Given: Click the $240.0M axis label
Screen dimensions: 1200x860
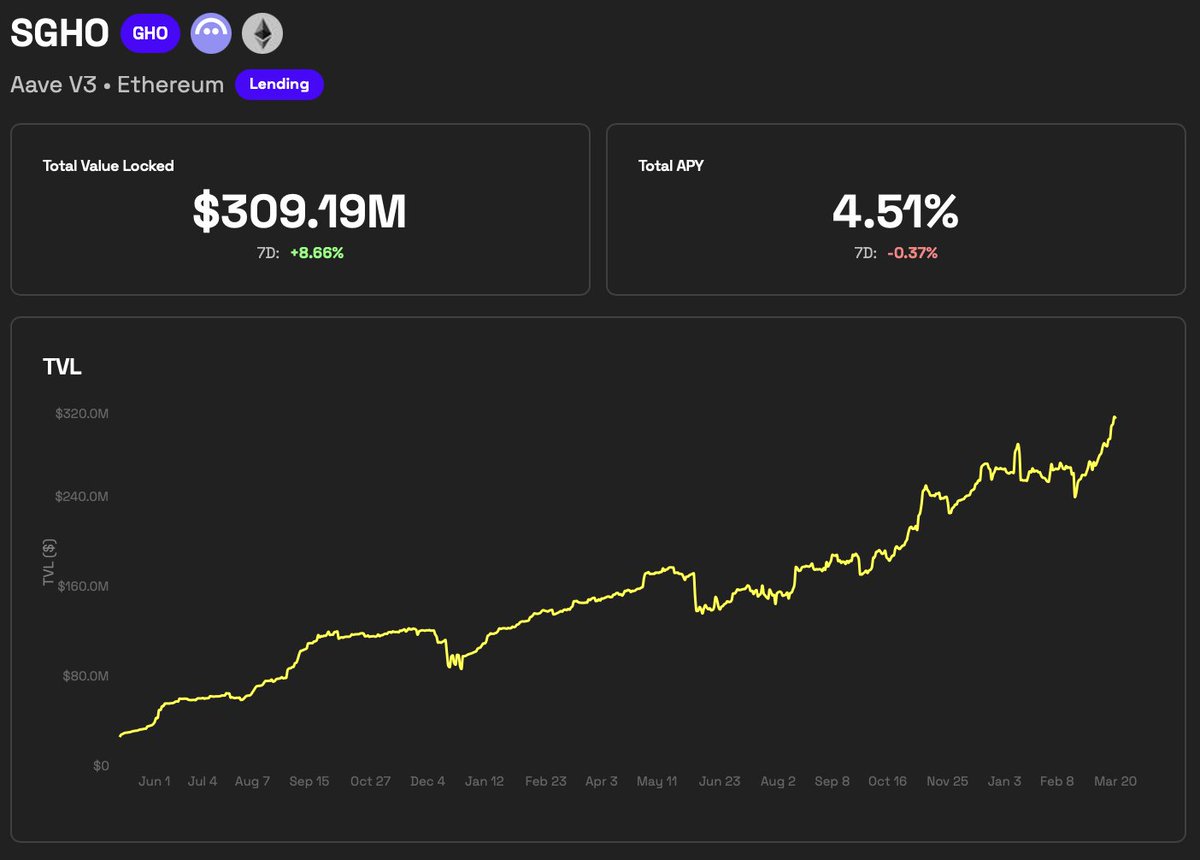Looking at the screenshot, I should click(82, 496).
